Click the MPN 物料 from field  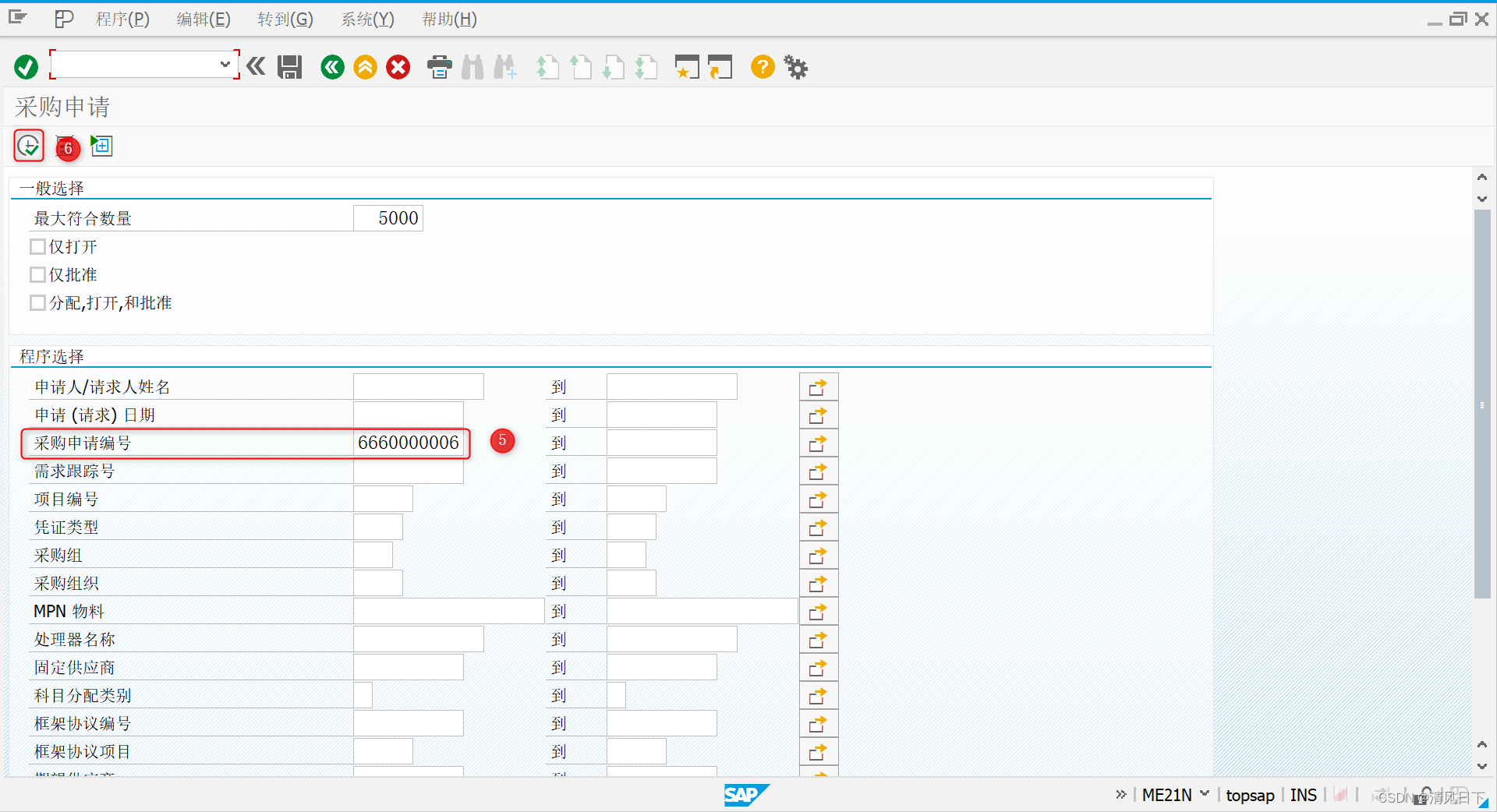[x=448, y=611]
